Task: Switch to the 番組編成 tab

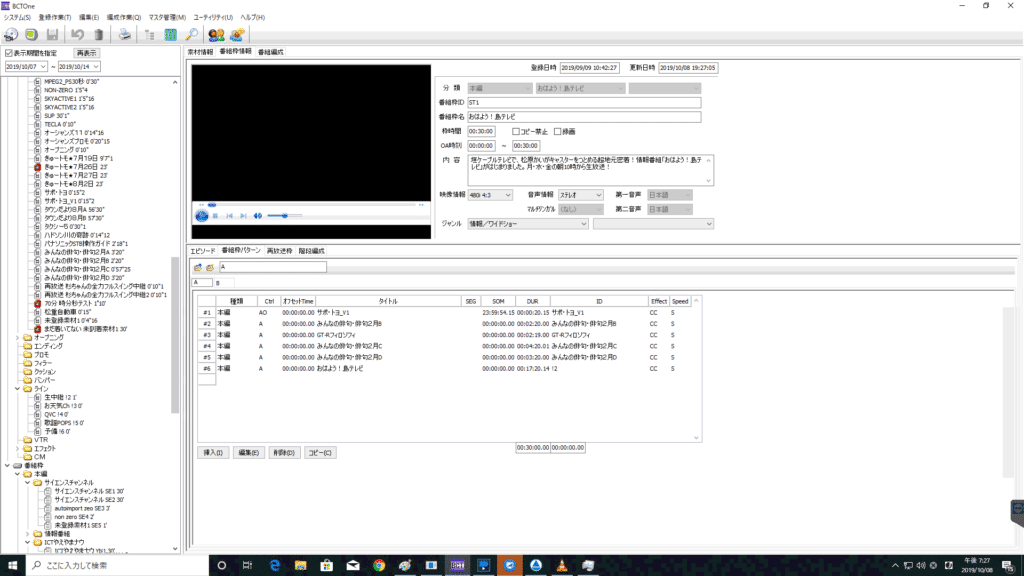Action: (x=270, y=52)
